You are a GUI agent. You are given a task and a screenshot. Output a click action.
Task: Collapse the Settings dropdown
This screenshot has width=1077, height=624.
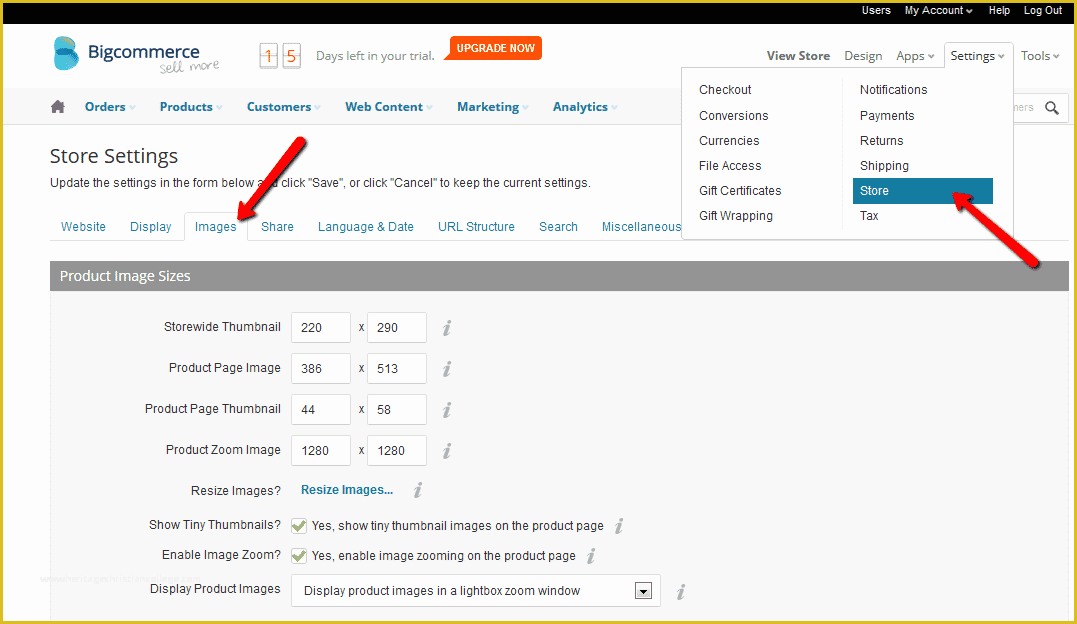[x=977, y=56]
